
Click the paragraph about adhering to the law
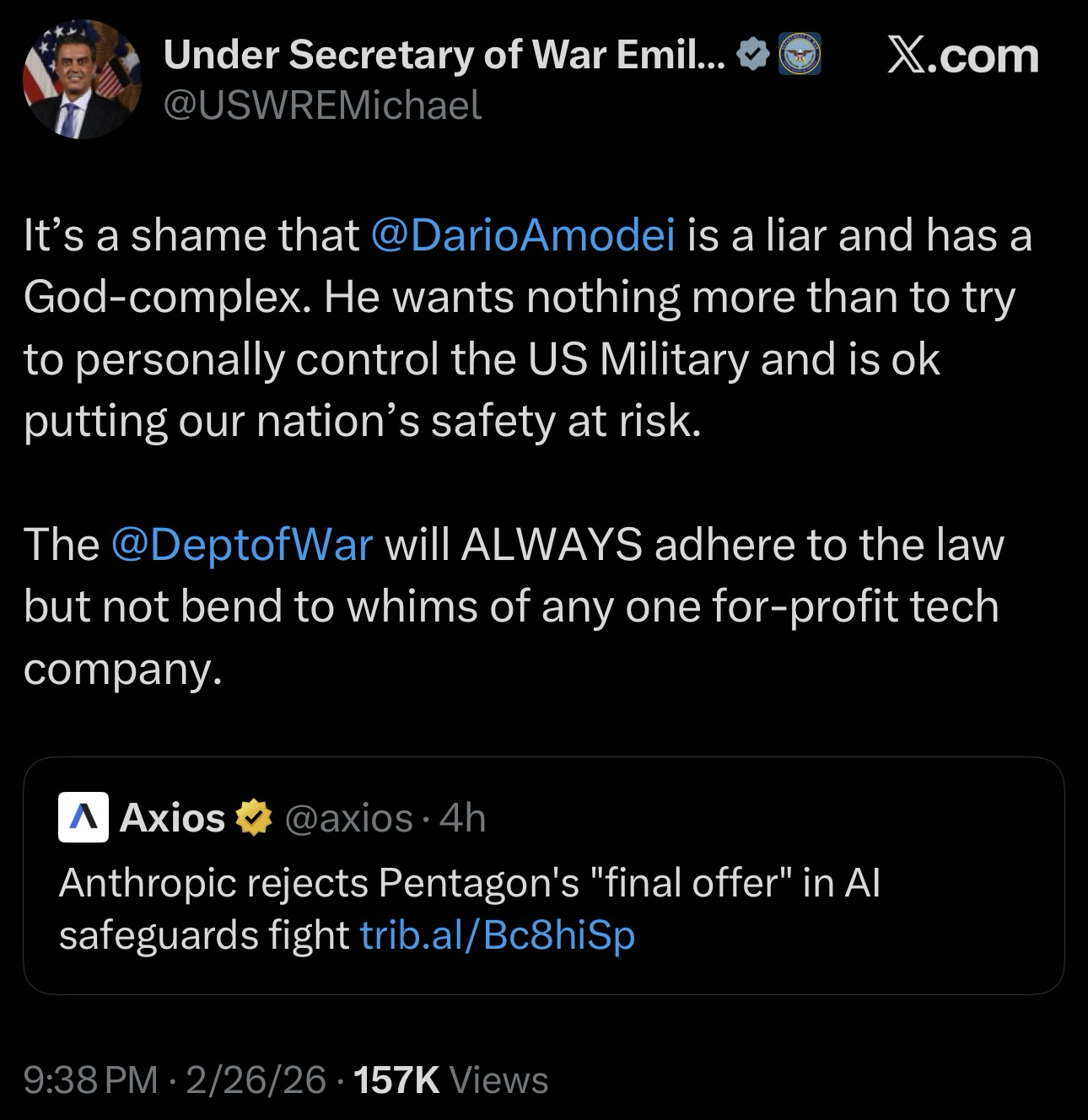514,606
